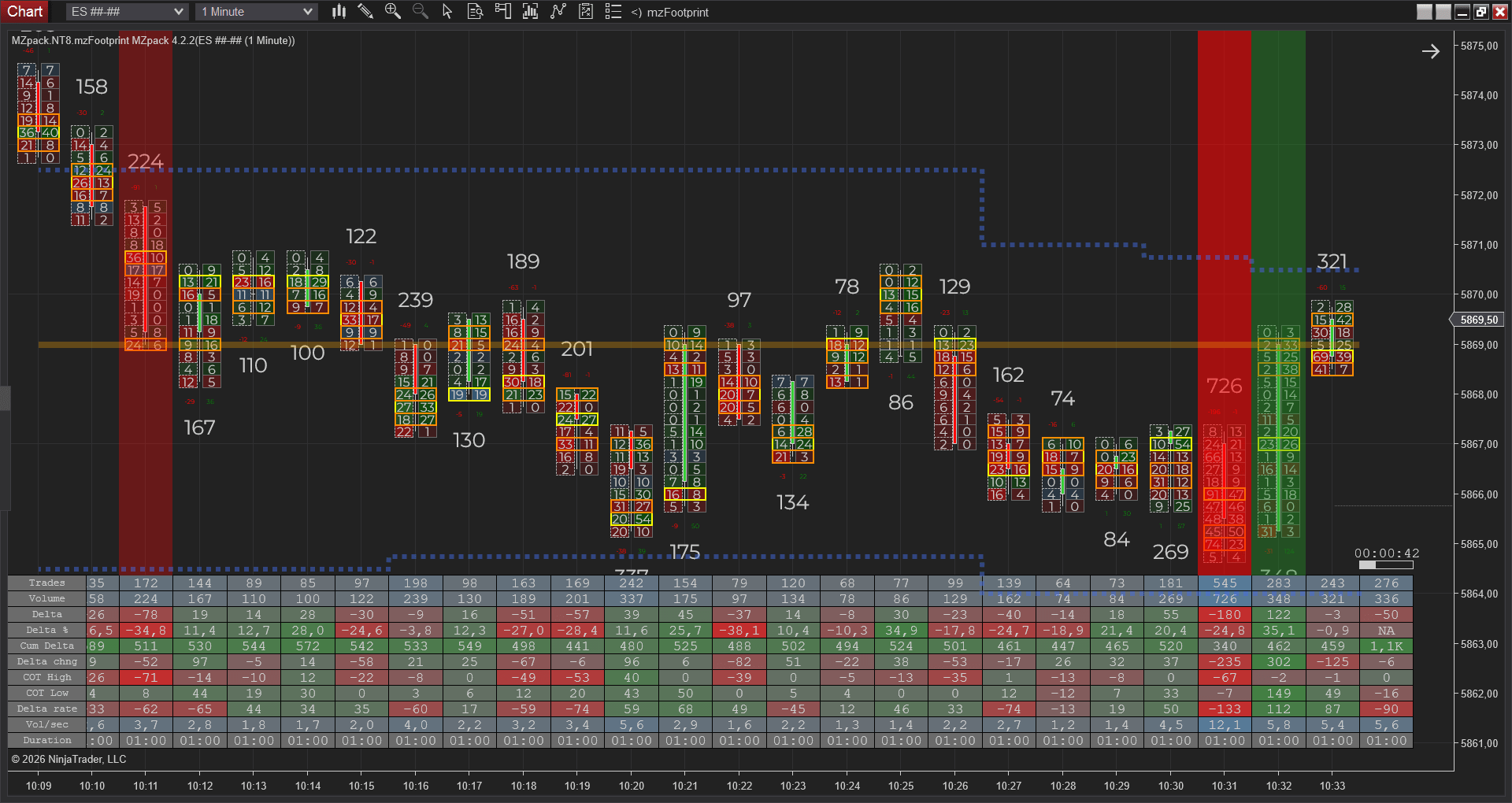Open the Data Box icon
Image resolution: width=1512 pixels, height=803 pixels.
click(475, 11)
